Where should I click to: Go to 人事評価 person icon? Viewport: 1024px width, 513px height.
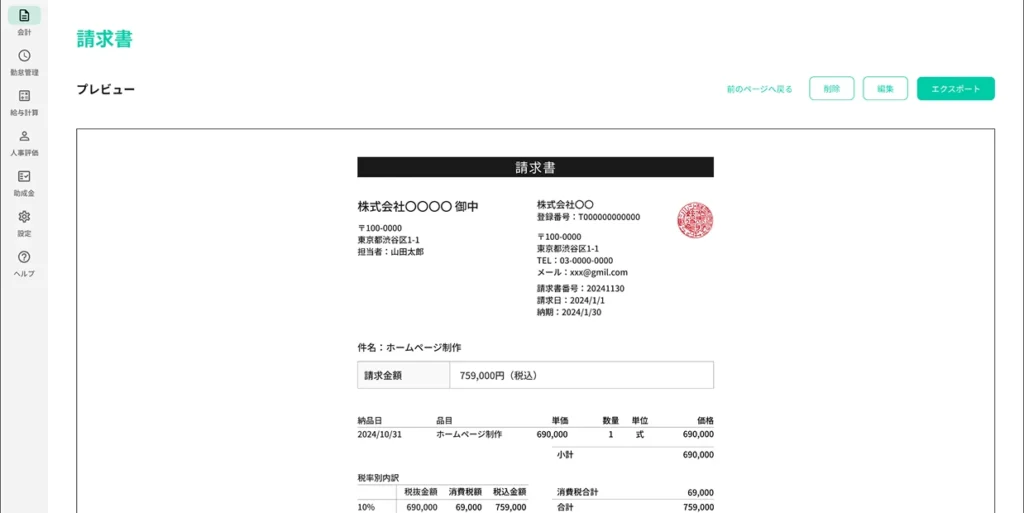(x=24, y=136)
